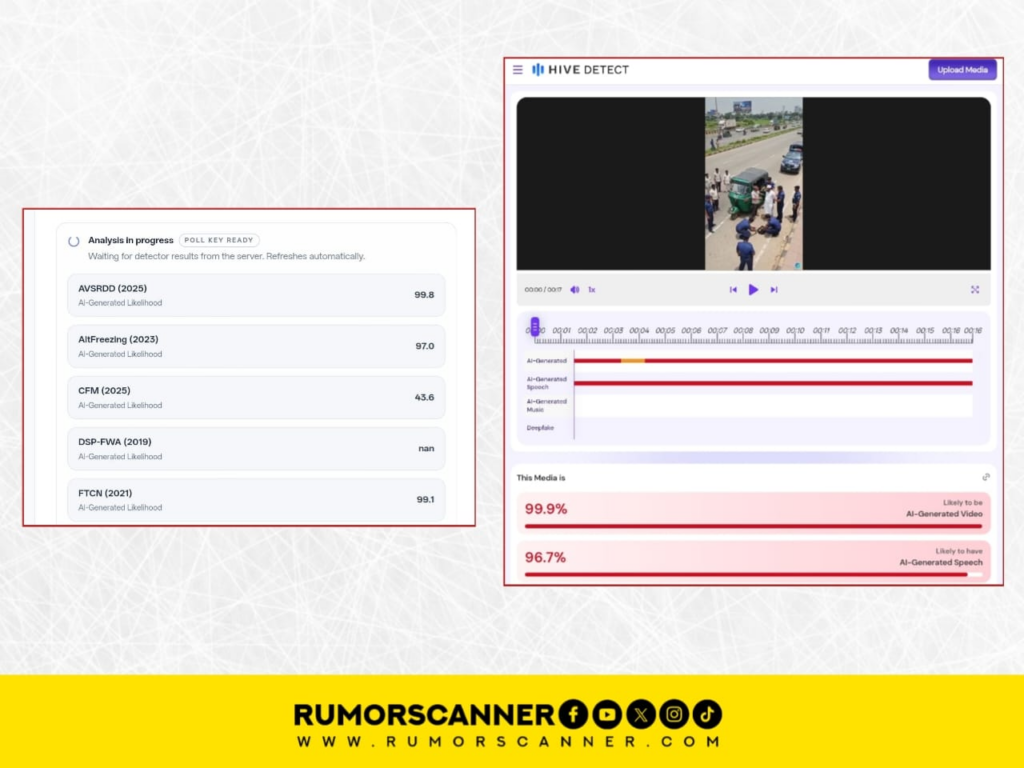Open the Rumor Scanner Facebook icon
Viewport: 1024px width, 768px height.
coord(573,714)
